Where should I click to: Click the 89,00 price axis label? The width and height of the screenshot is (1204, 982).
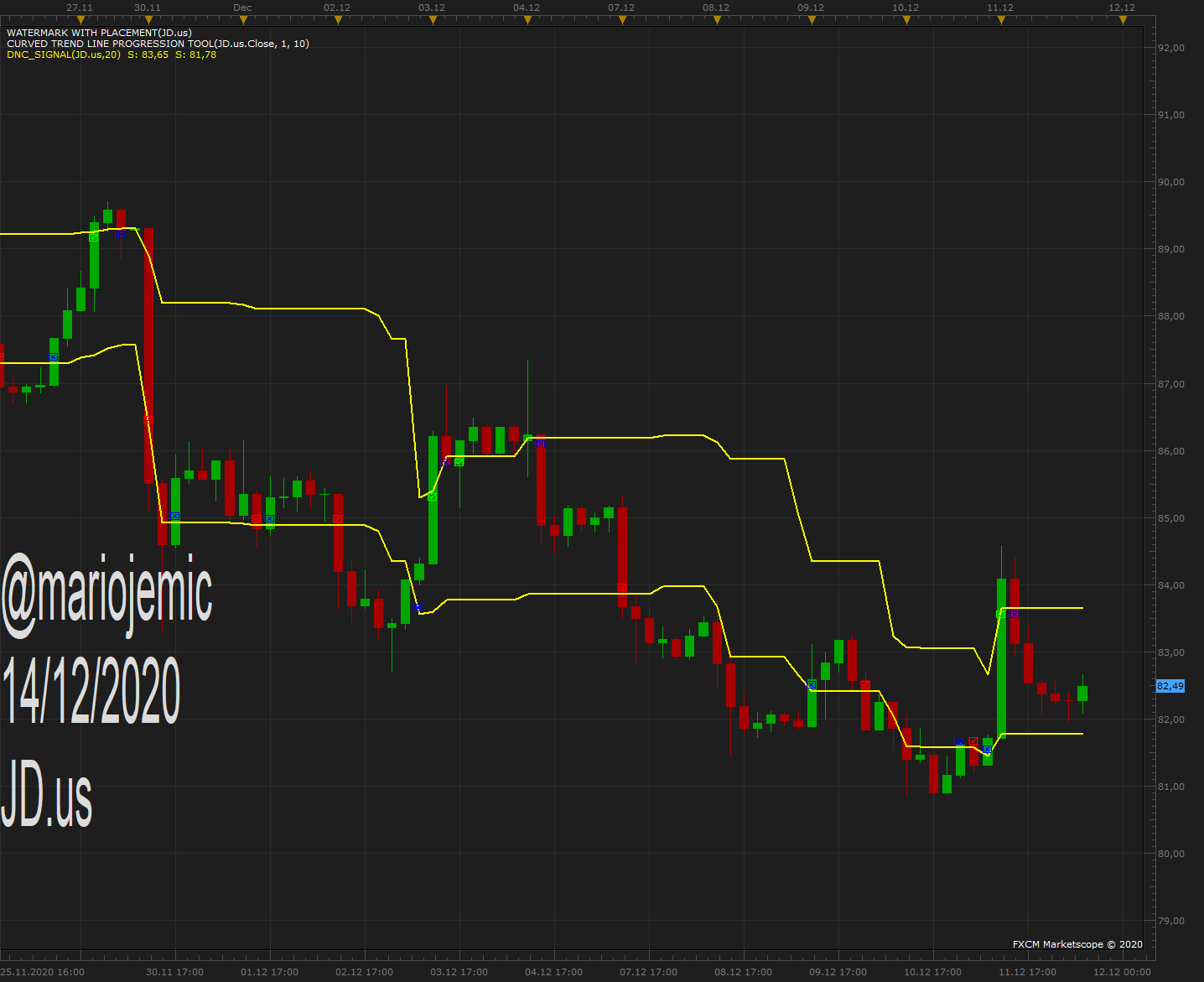tap(1171, 249)
